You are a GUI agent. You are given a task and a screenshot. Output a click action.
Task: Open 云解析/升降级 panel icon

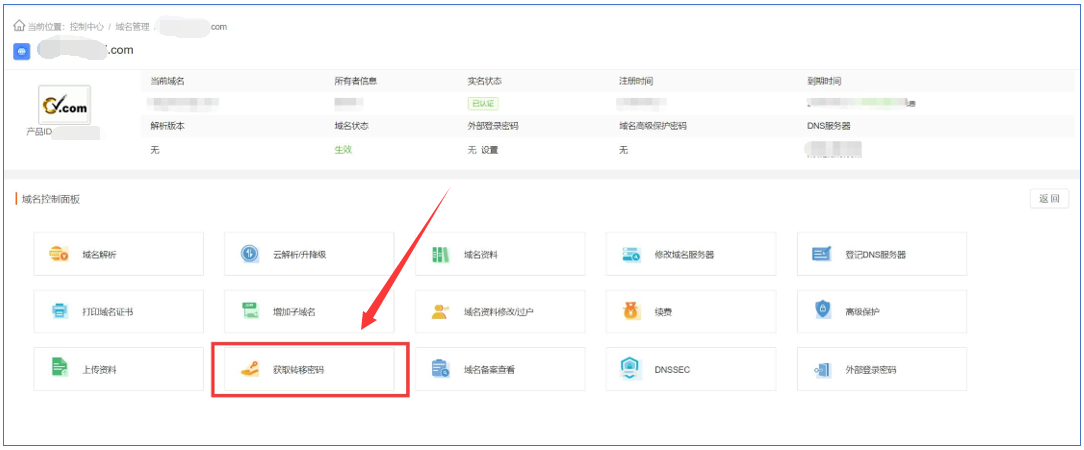tap(249, 254)
